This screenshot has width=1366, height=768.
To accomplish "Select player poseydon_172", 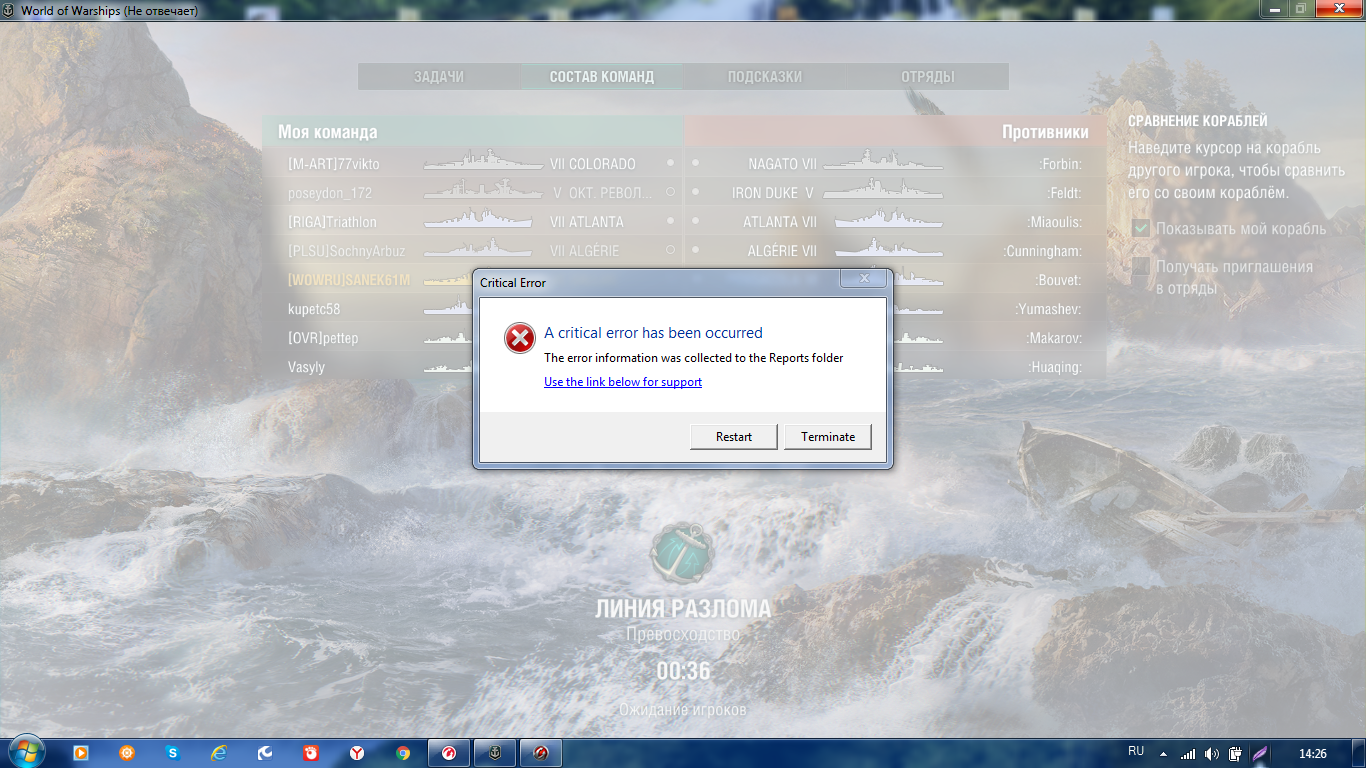I will pyautogui.click(x=330, y=193).
